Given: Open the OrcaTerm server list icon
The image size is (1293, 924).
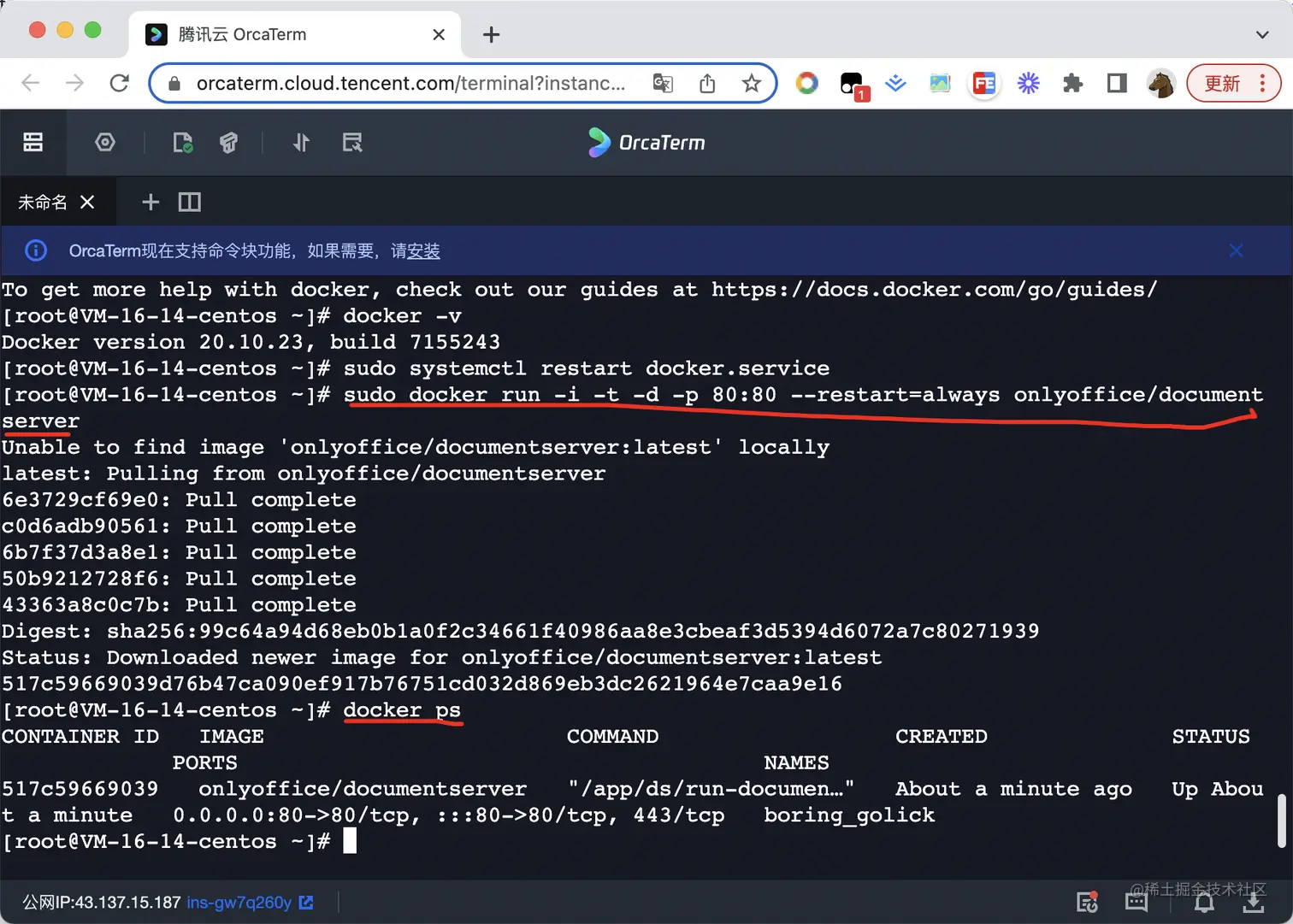Looking at the screenshot, I should click(32, 142).
